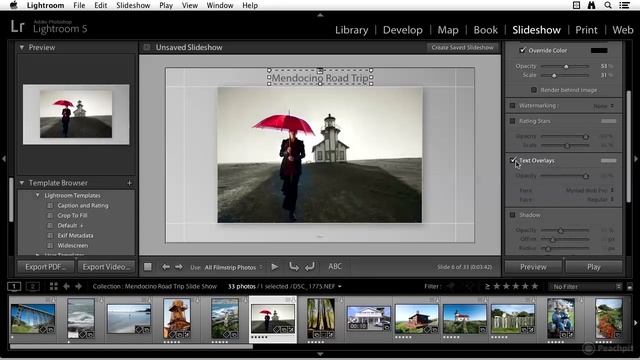Select Crop To Fill template
Image resolution: width=640 pixels, height=360 pixels.
click(x=72, y=216)
